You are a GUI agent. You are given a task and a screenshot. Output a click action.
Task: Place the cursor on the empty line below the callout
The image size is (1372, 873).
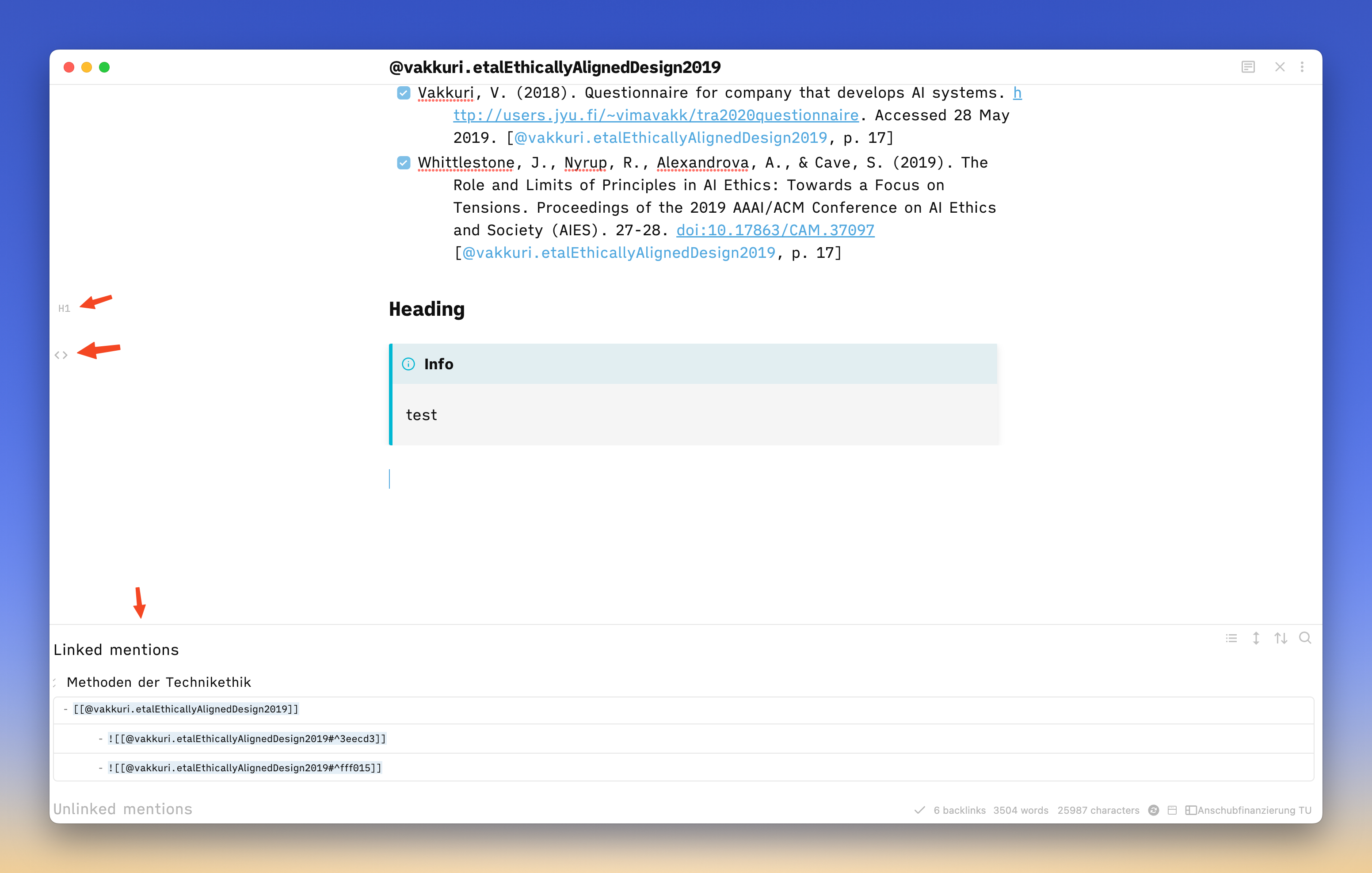tap(692, 479)
